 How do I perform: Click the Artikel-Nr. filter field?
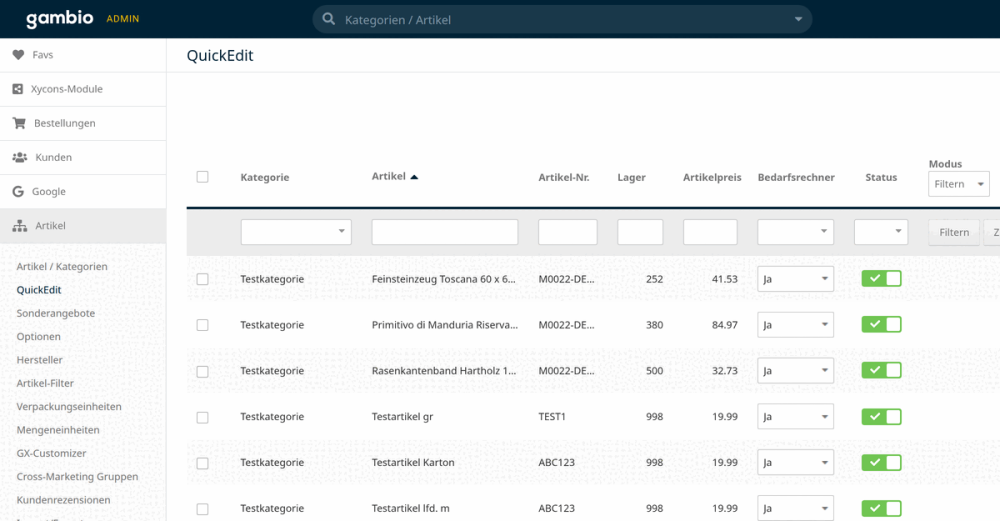coord(568,231)
